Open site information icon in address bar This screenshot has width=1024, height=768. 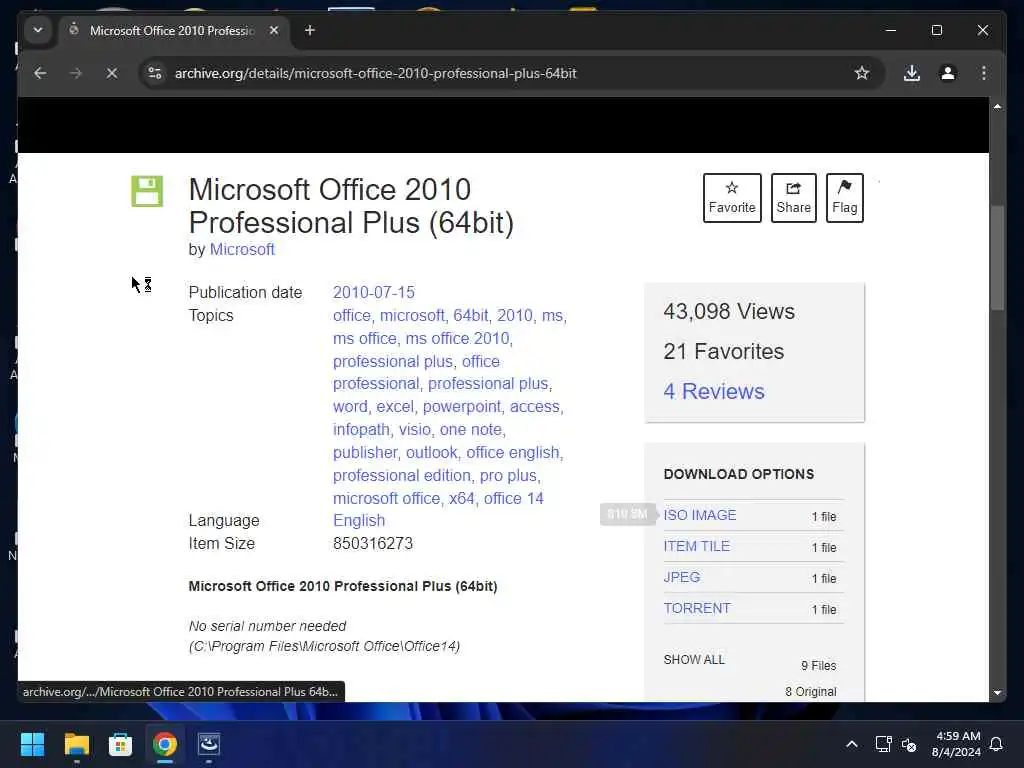click(x=155, y=73)
